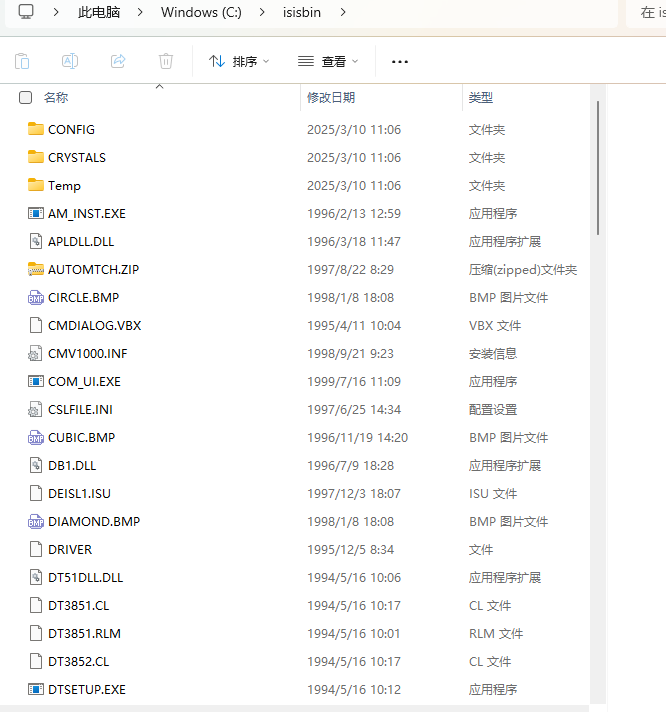
Task: Click type 配置设置 of CSLFILE.INI
Action: [x=493, y=410]
